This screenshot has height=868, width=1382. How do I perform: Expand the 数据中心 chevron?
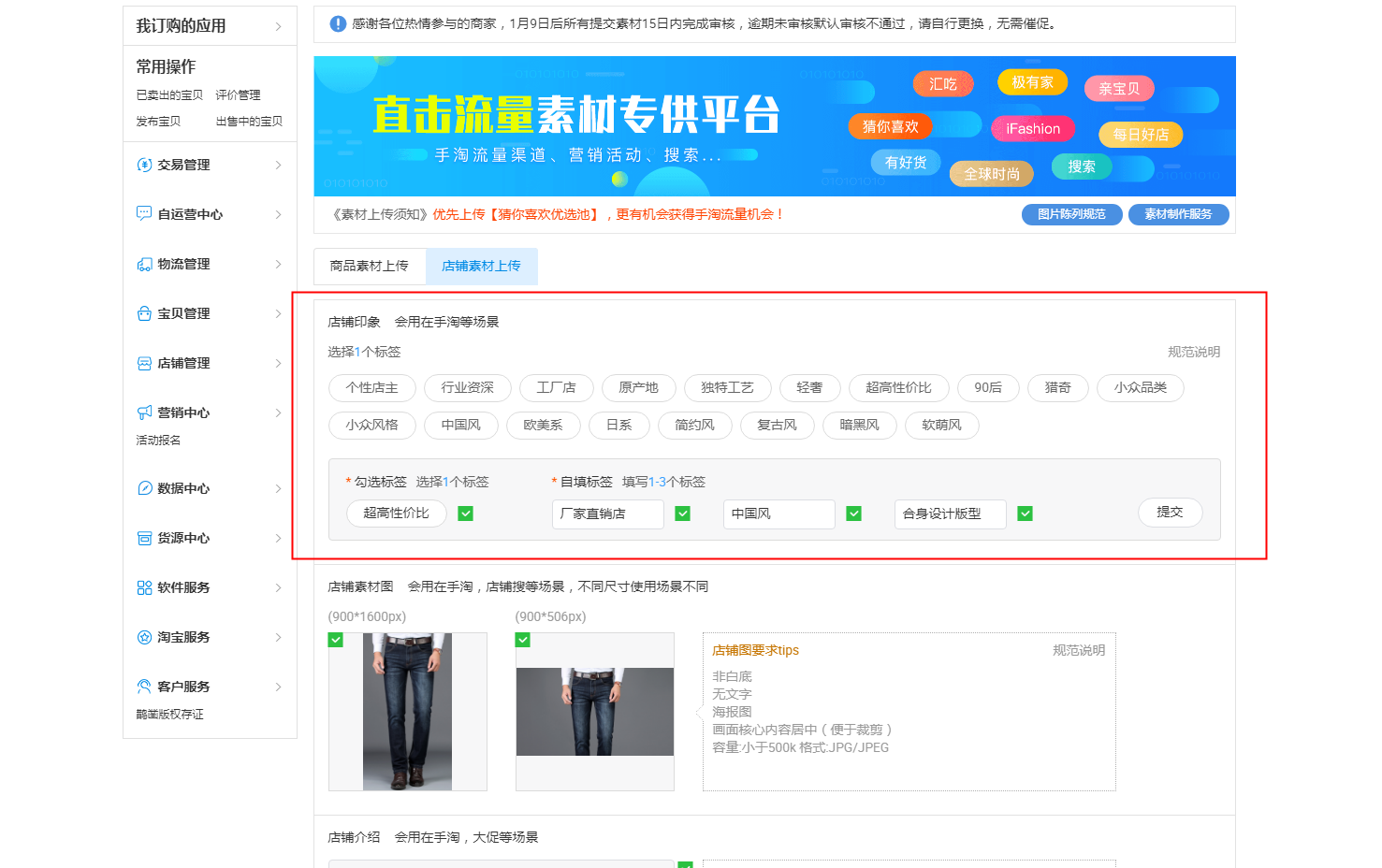pos(278,488)
